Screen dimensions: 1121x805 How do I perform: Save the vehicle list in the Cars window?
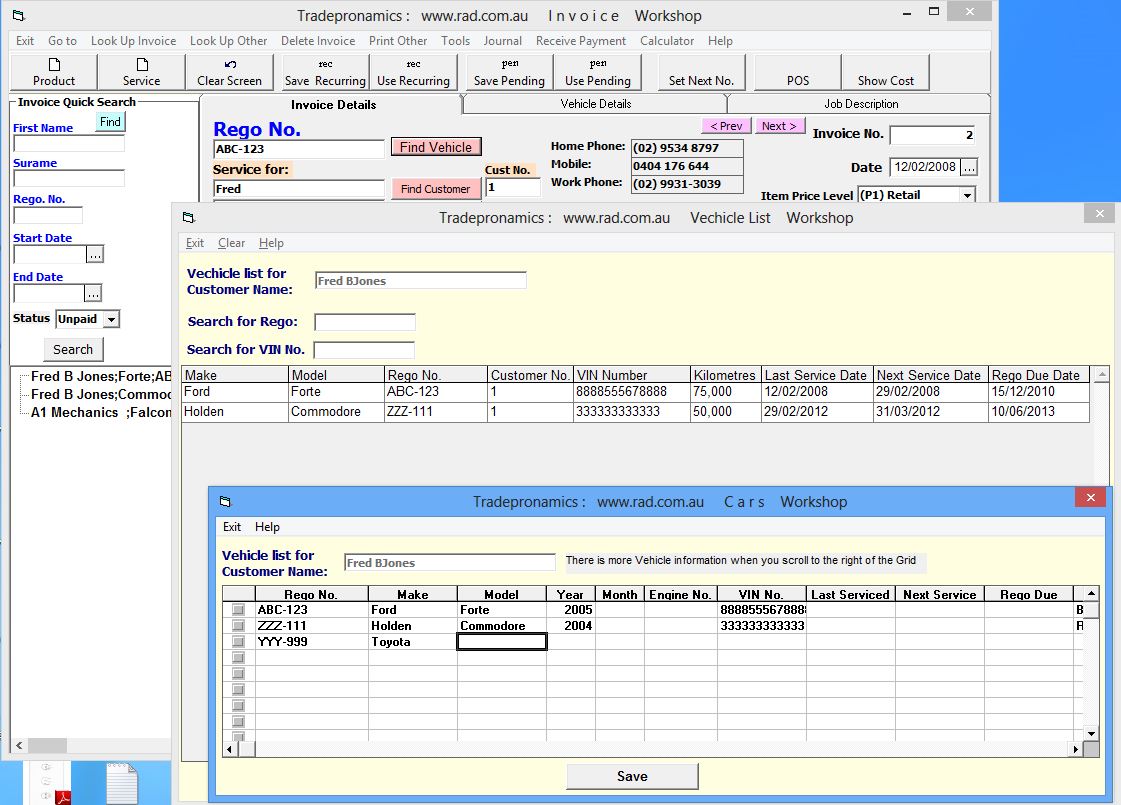coord(632,776)
